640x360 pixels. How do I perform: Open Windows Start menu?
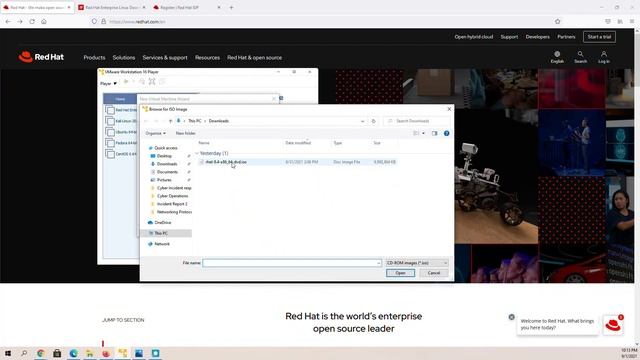(8, 353)
